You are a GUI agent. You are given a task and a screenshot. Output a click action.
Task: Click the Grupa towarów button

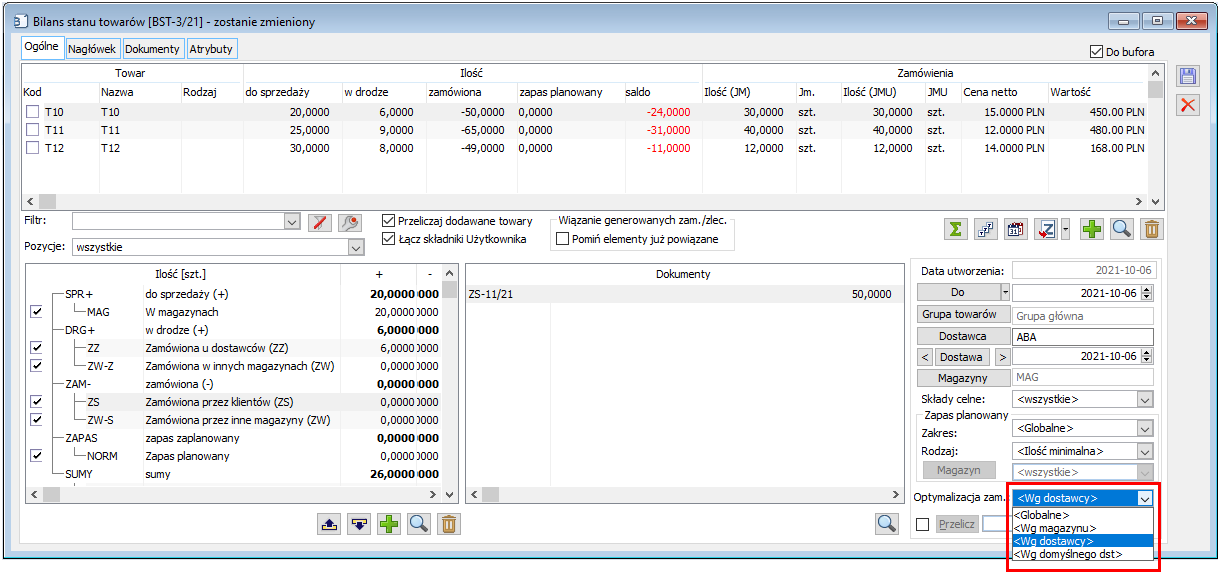pyautogui.click(x=962, y=314)
